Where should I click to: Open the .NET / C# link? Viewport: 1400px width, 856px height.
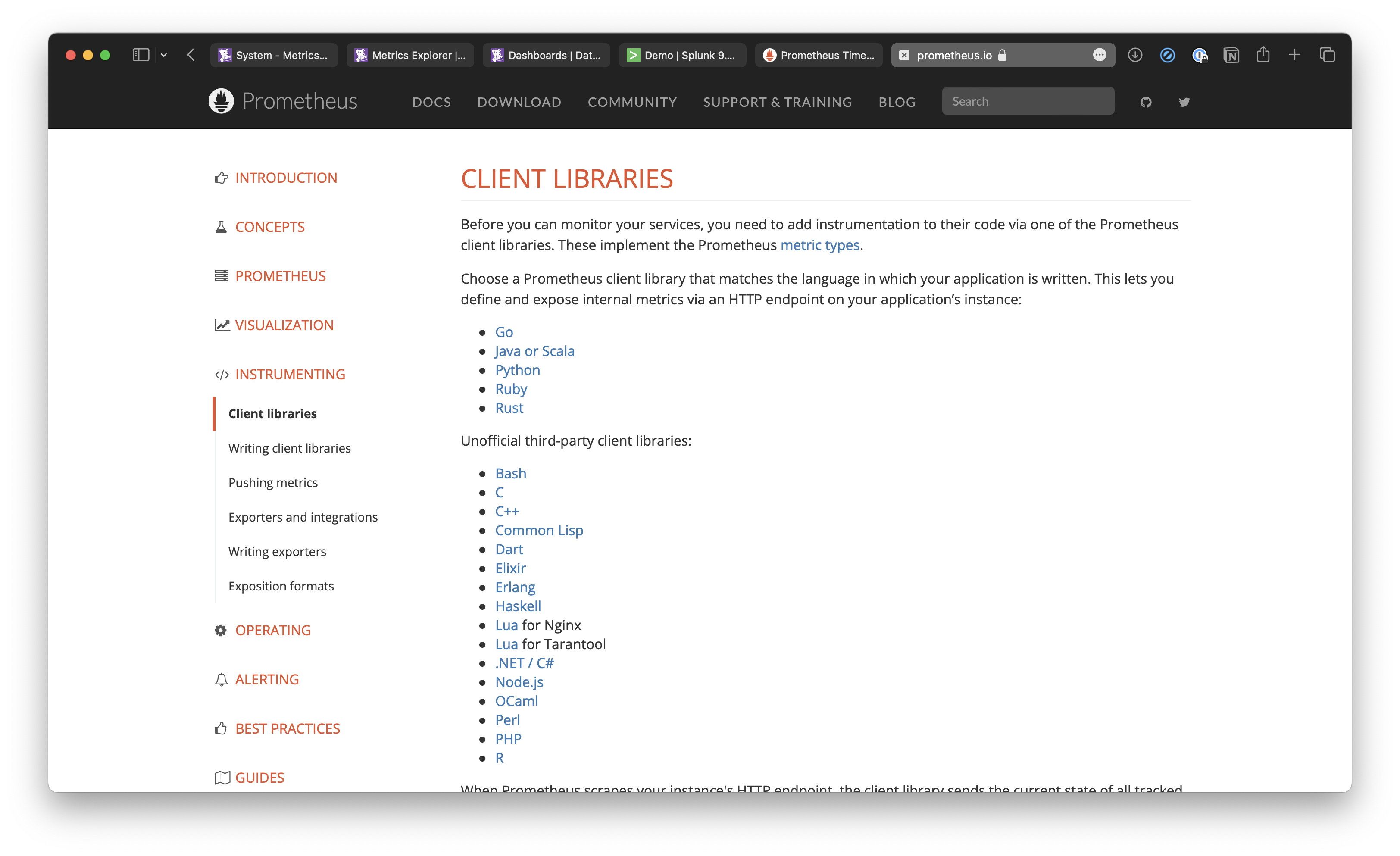click(524, 663)
